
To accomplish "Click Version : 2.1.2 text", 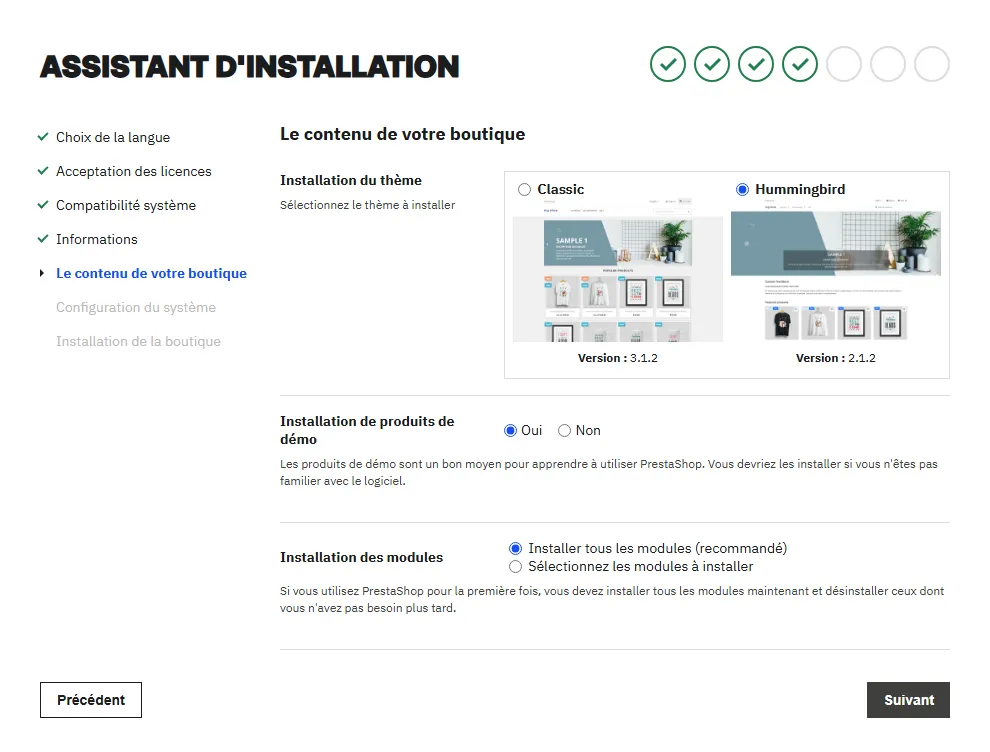I will pyautogui.click(x=835, y=358).
